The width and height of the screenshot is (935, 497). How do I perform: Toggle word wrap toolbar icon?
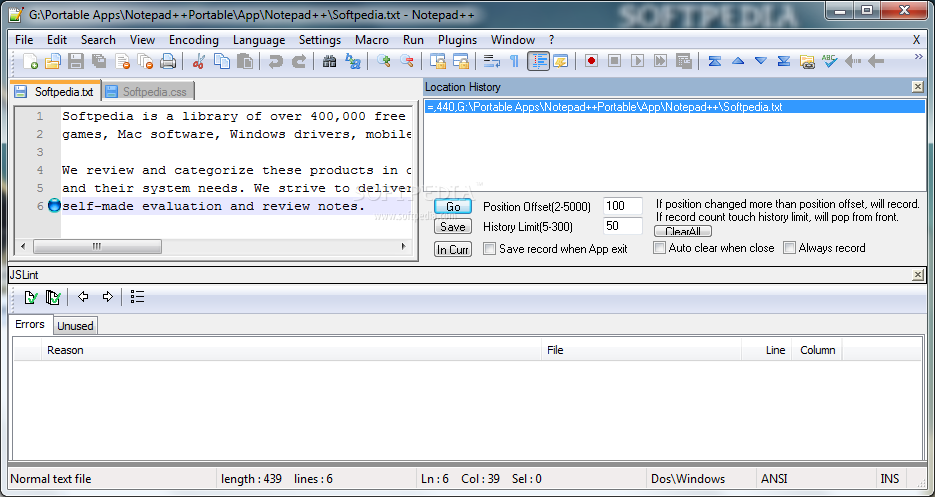click(491, 61)
